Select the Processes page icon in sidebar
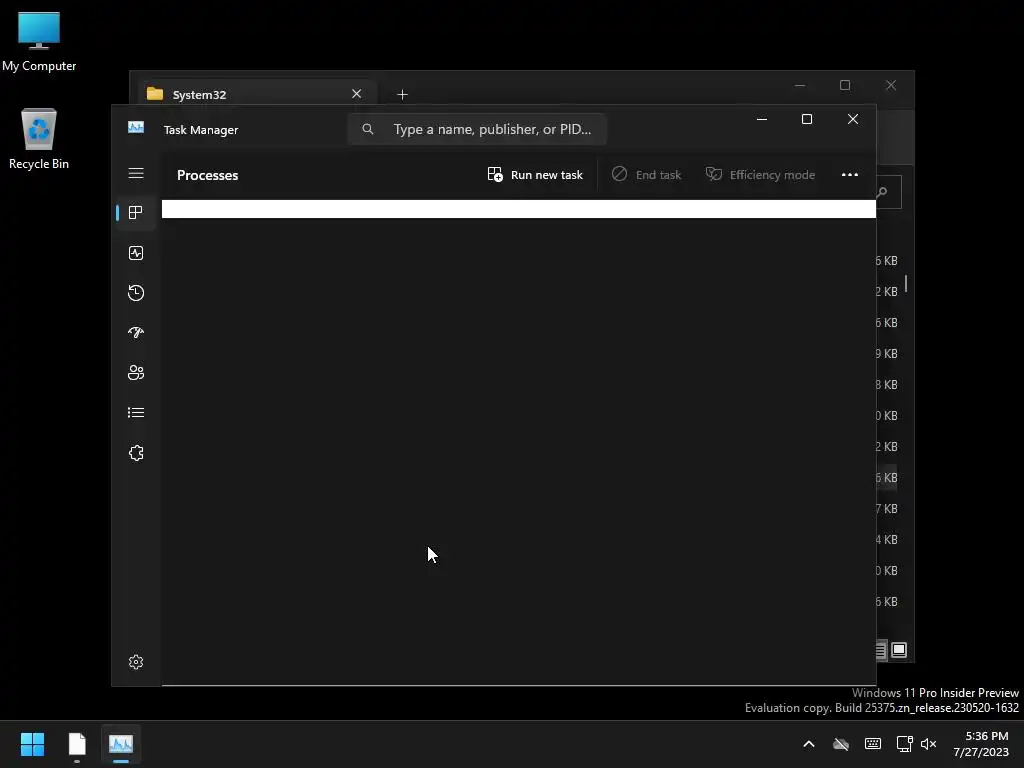Viewport: 1024px width, 768px height. pos(136,212)
